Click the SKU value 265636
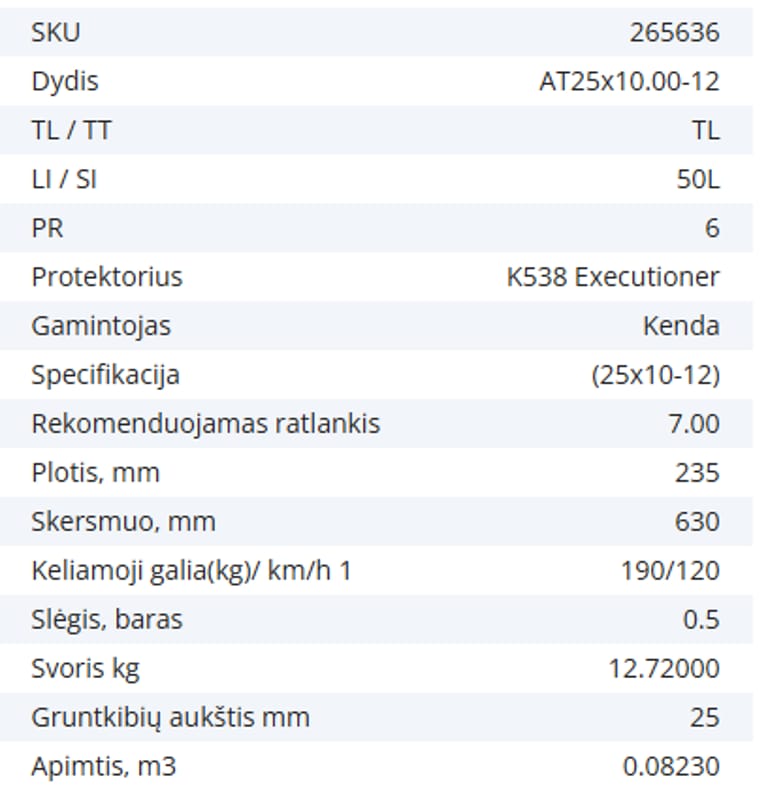This screenshot has height=800, width=768. (674, 32)
